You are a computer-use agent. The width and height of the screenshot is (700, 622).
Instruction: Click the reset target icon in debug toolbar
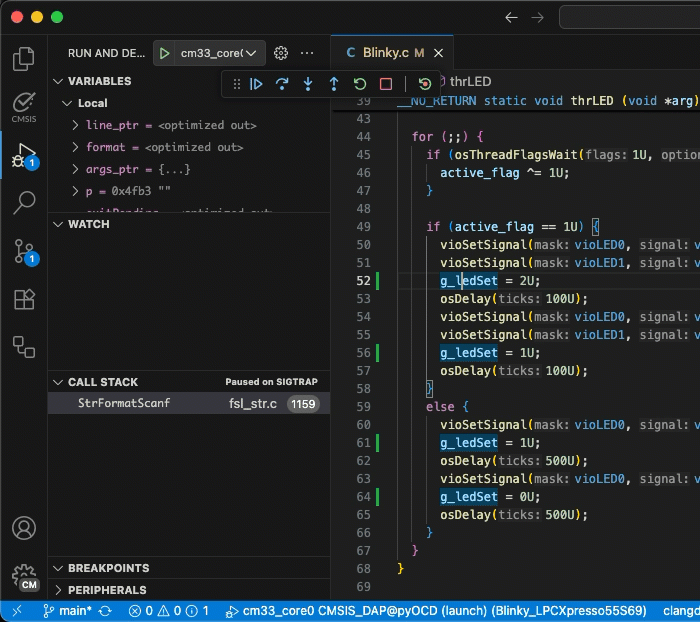pyautogui.click(x=425, y=84)
